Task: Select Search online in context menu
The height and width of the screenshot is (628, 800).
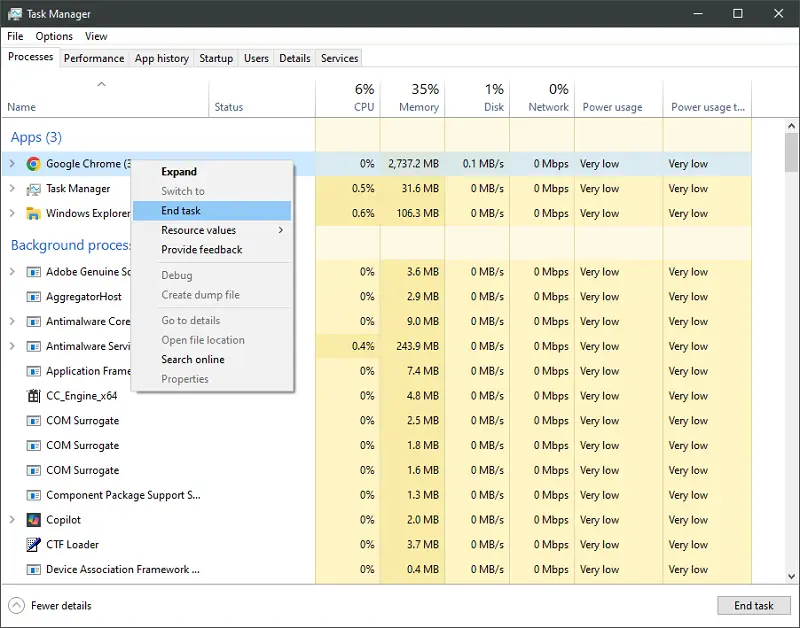Action: click(x=193, y=359)
